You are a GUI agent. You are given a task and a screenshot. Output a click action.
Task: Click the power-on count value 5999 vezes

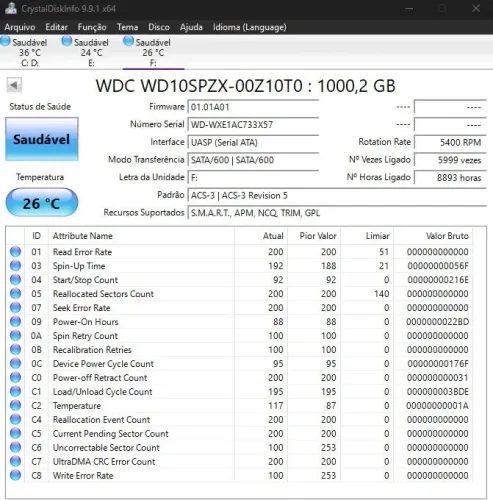450,160
